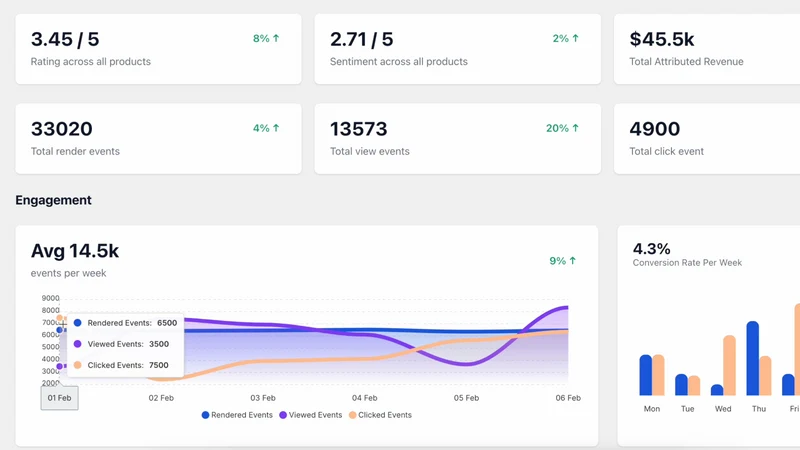Image resolution: width=800 pixels, height=450 pixels.
Task: Toggle Clicked Events legend entry
Action: (380, 415)
